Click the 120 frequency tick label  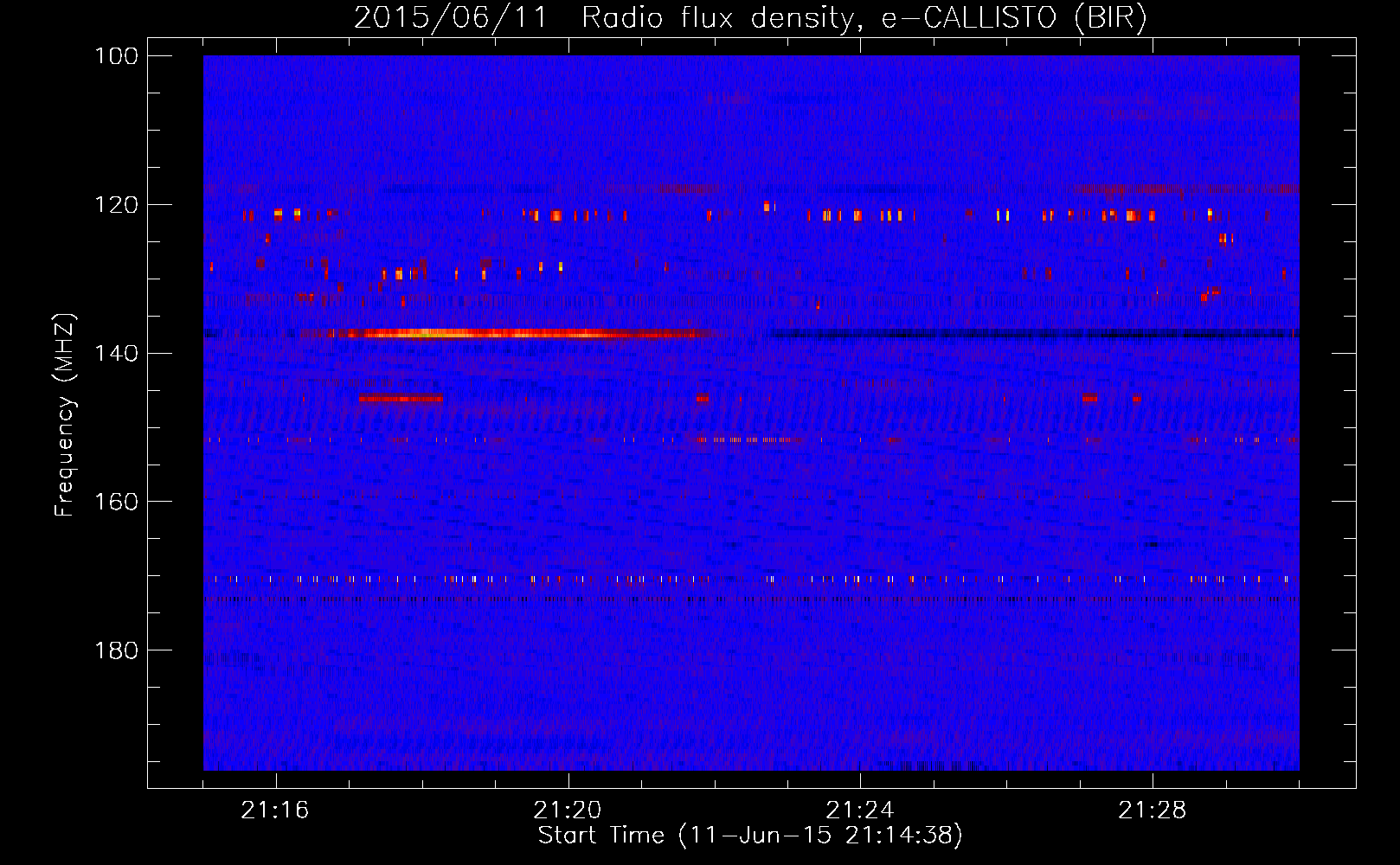pyautogui.click(x=115, y=205)
